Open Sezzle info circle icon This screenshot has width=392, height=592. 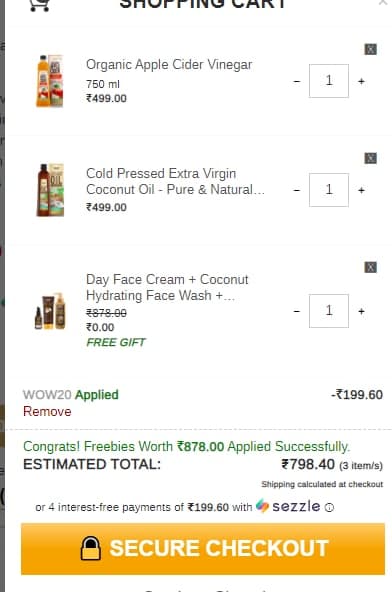click(329, 508)
